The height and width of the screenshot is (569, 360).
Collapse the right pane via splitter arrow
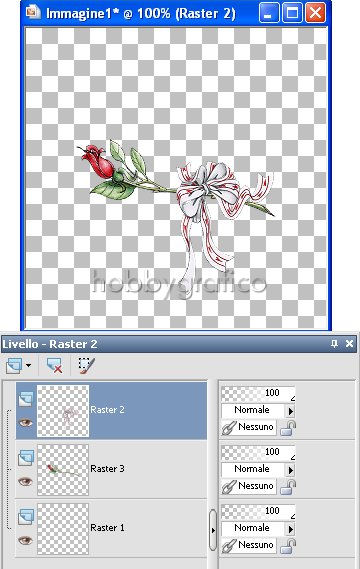(x=213, y=530)
